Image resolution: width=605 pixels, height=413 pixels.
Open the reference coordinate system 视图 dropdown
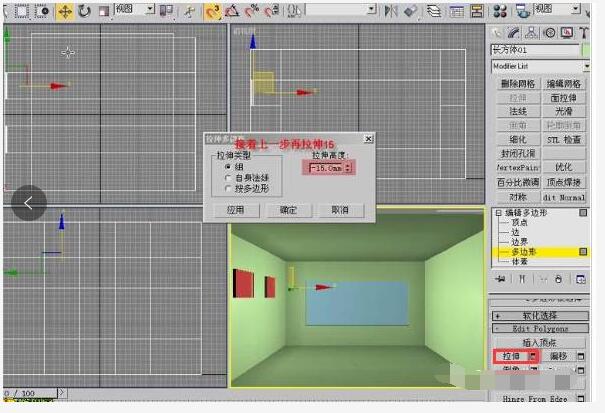(x=150, y=9)
